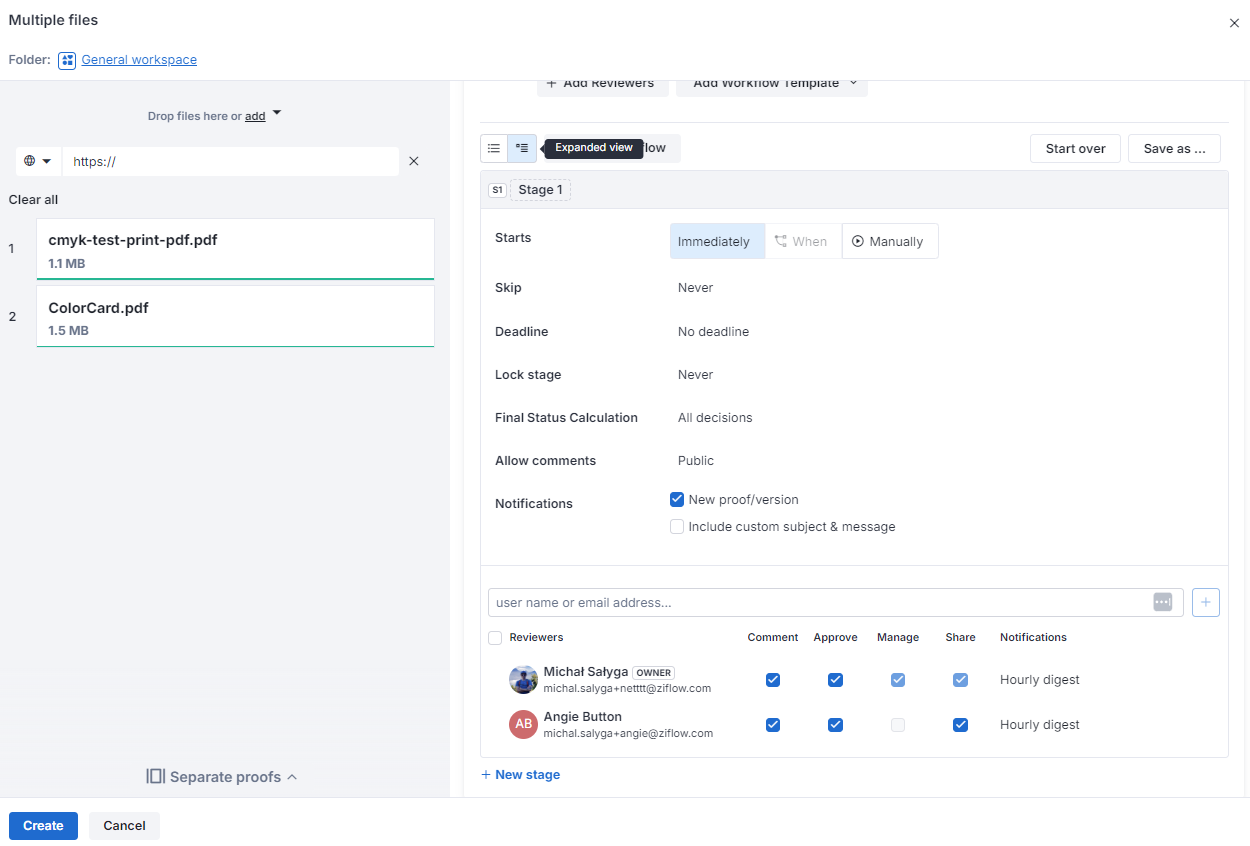Select the ColorCard.pdf file item
Viewport: 1250px width, 846px height.
click(235, 317)
